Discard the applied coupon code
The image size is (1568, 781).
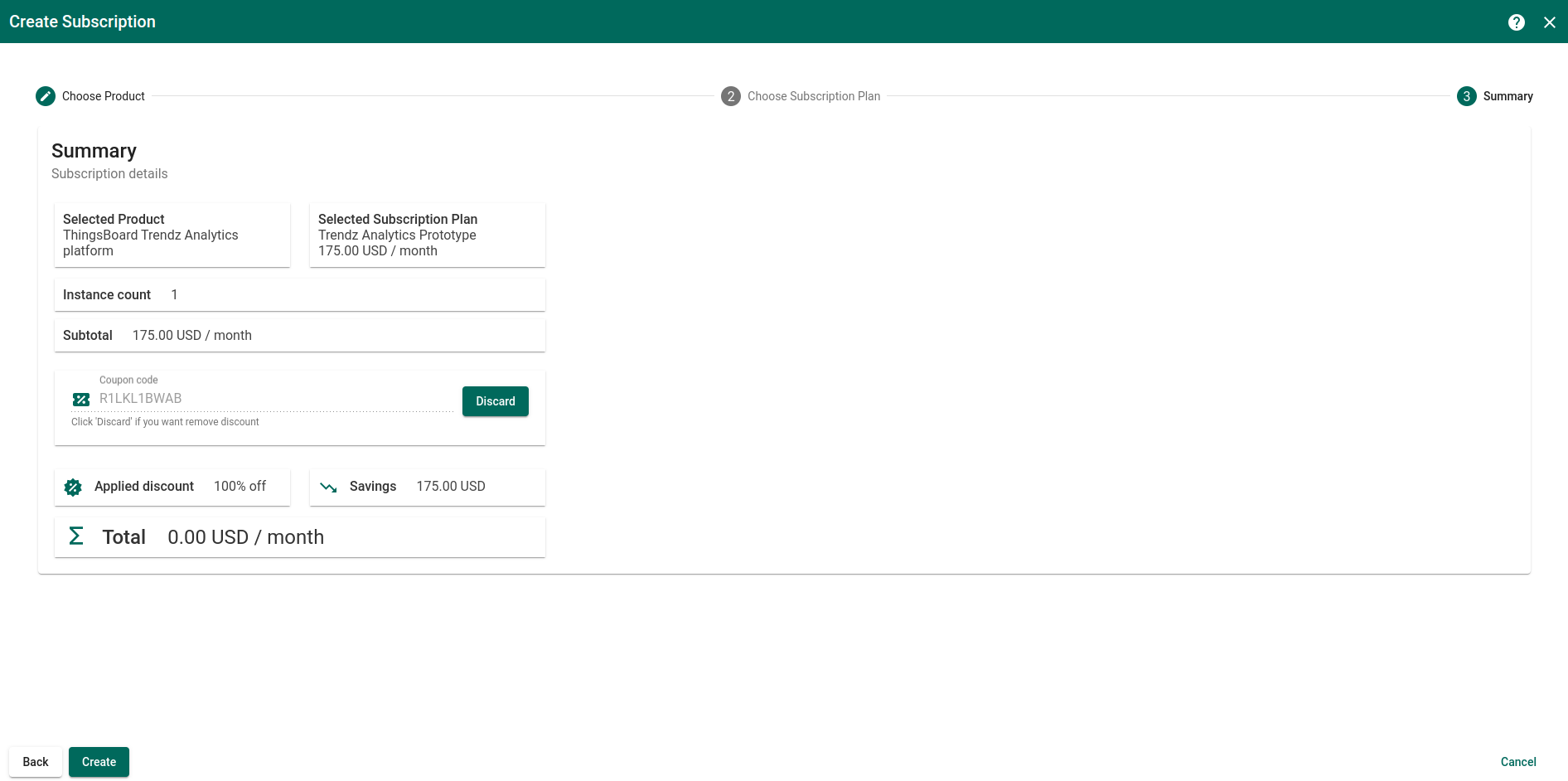[495, 401]
